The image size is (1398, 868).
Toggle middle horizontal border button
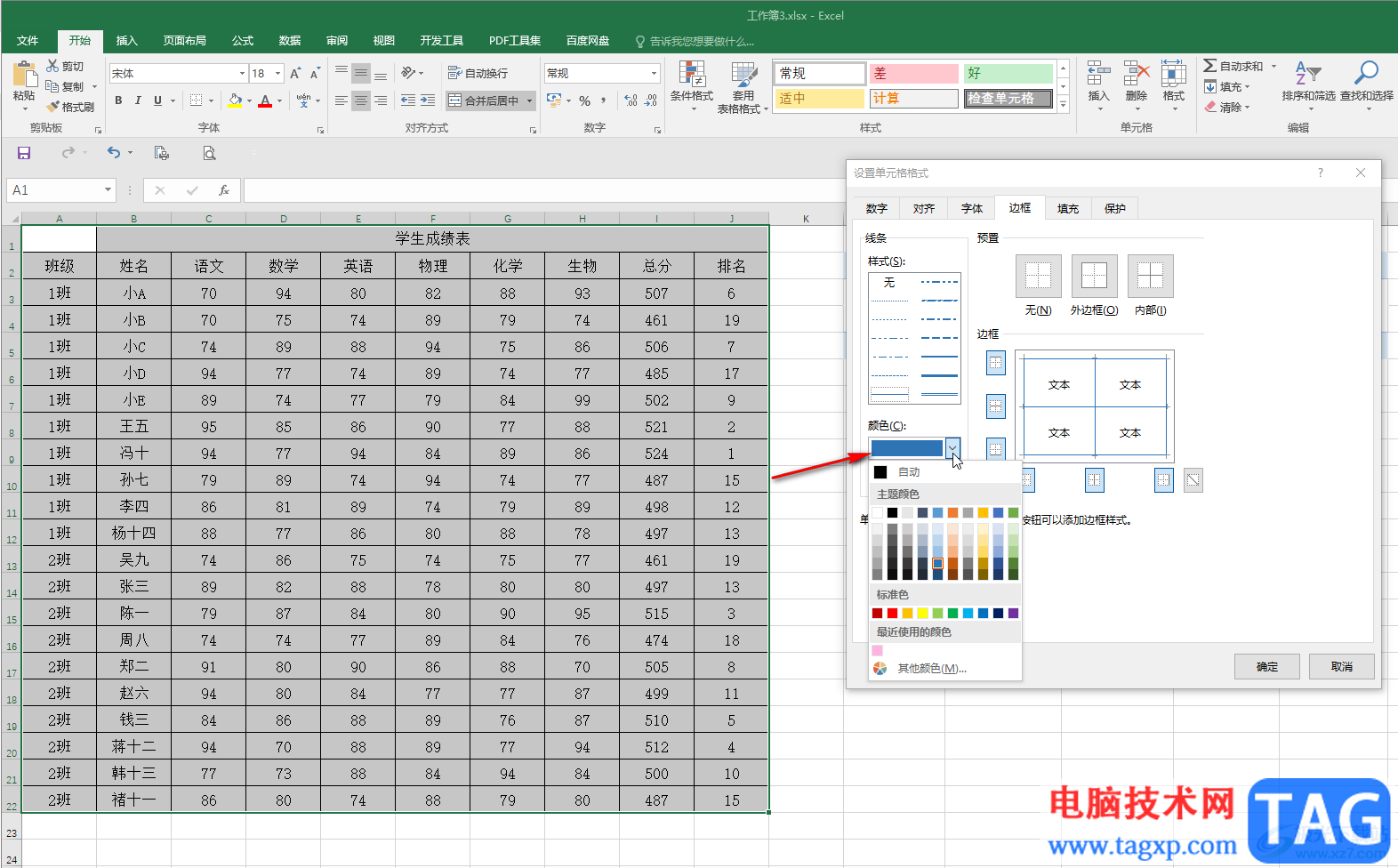[996, 406]
